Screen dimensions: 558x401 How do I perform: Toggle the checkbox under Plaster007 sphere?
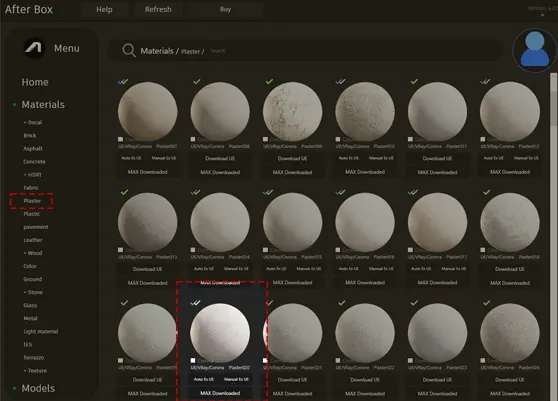(x=121, y=139)
